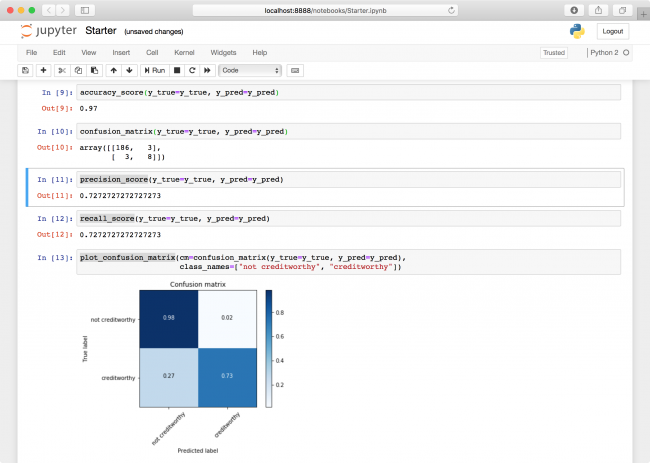This screenshot has width=650, height=463.
Task: Click the Logout button
Action: (x=613, y=31)
